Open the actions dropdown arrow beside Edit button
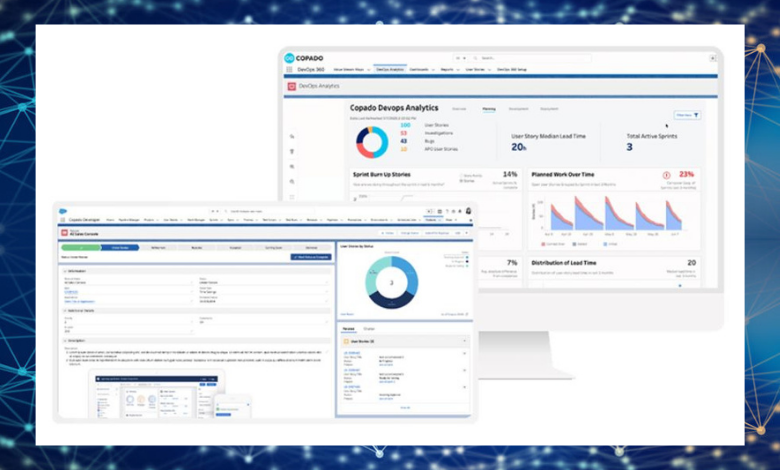This screenshot has height=470, width=780. (466, 233)
